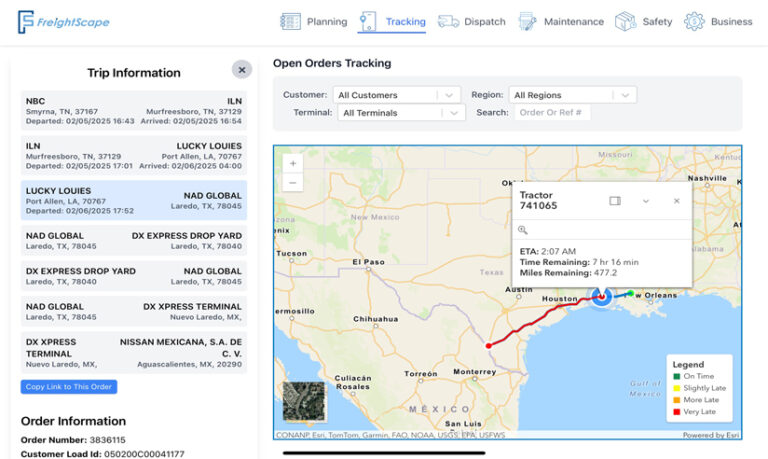Image resolution: width=768 pixels, height=459 pixels.
Task: Close the Tractor 741065 popup
Action: pyautogui.click(x=676, y=201)
